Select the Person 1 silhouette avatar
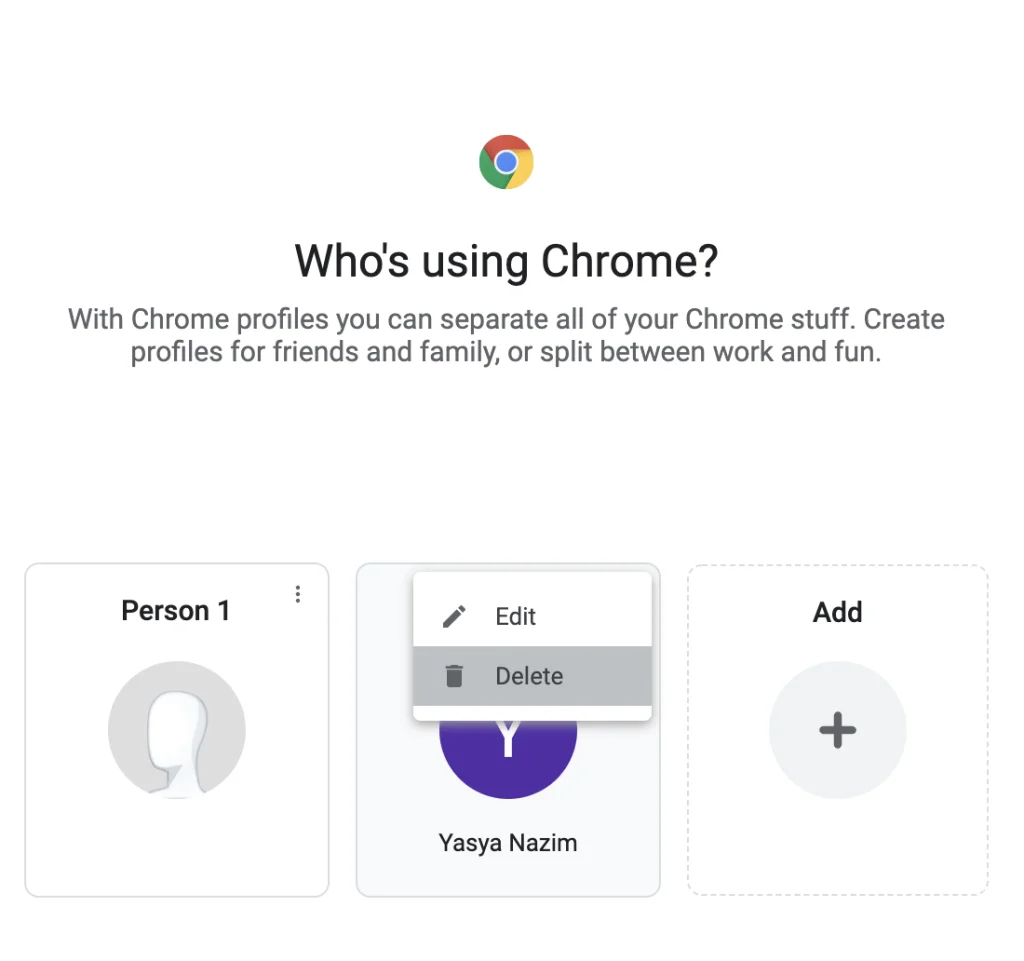This screenshot has height=961, width=1024. 176,730
